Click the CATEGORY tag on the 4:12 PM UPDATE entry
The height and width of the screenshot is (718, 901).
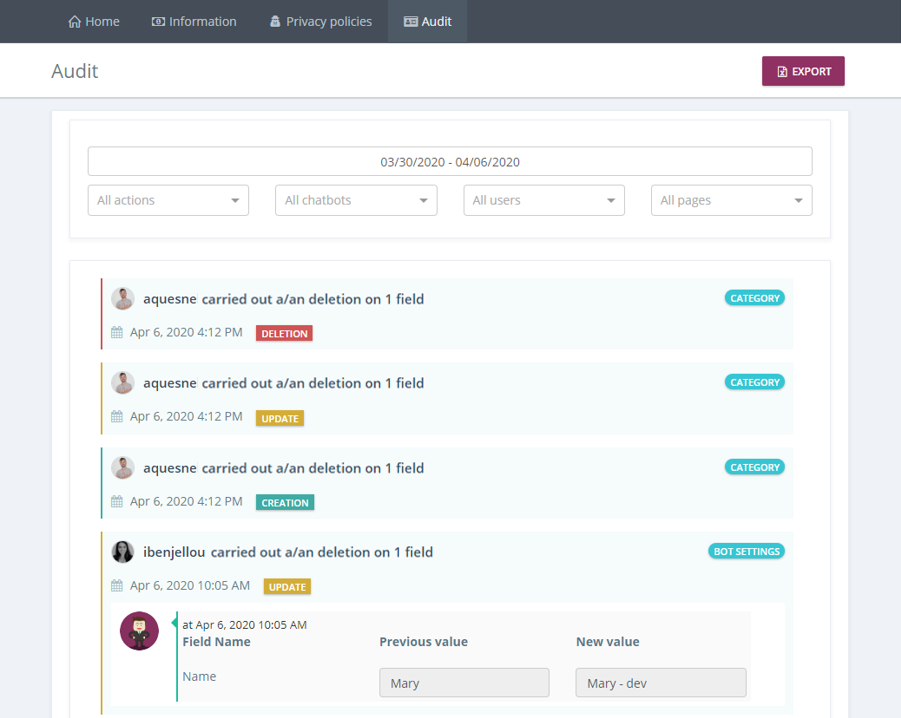(x=754, y=382)
